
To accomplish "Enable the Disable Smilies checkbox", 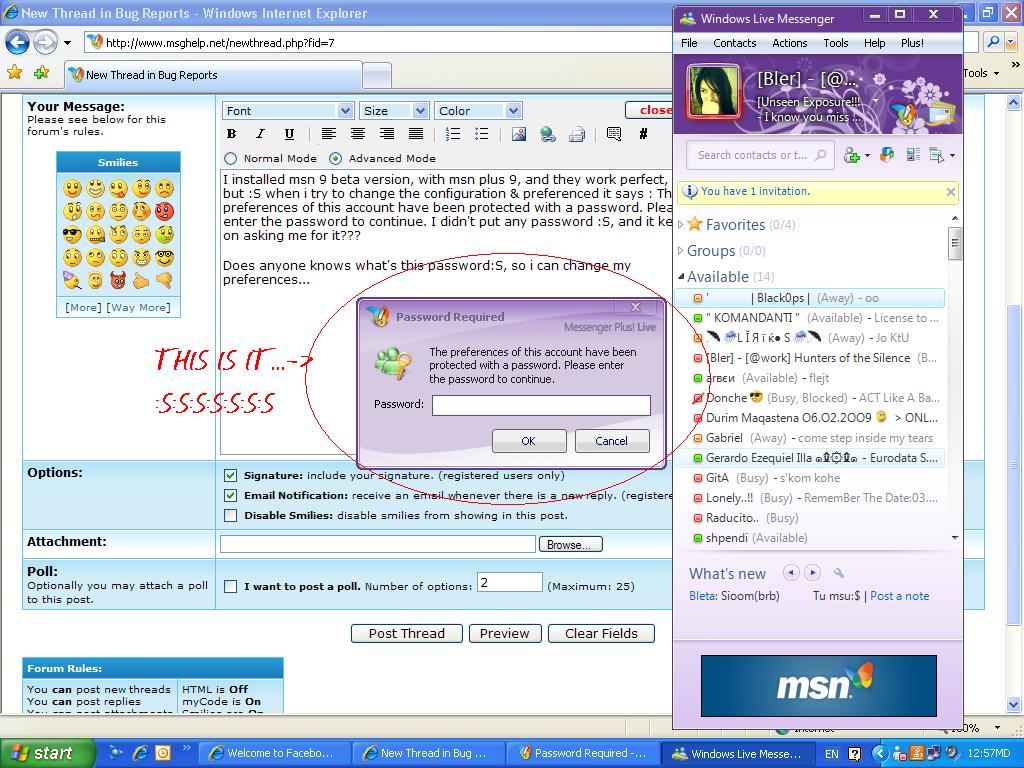I will pos(231,516).
